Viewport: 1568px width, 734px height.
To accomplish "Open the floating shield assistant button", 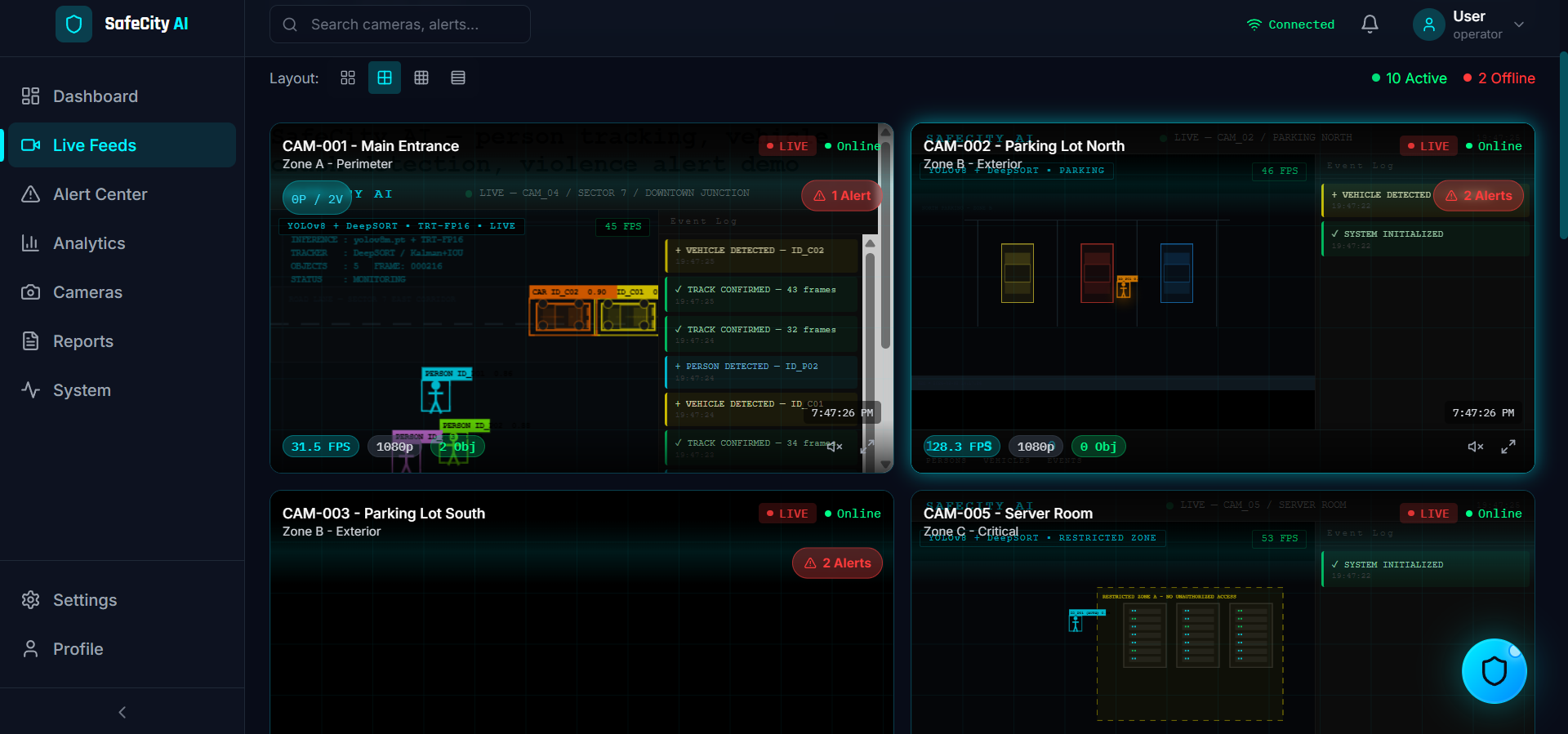I will tap(1494, 671).
